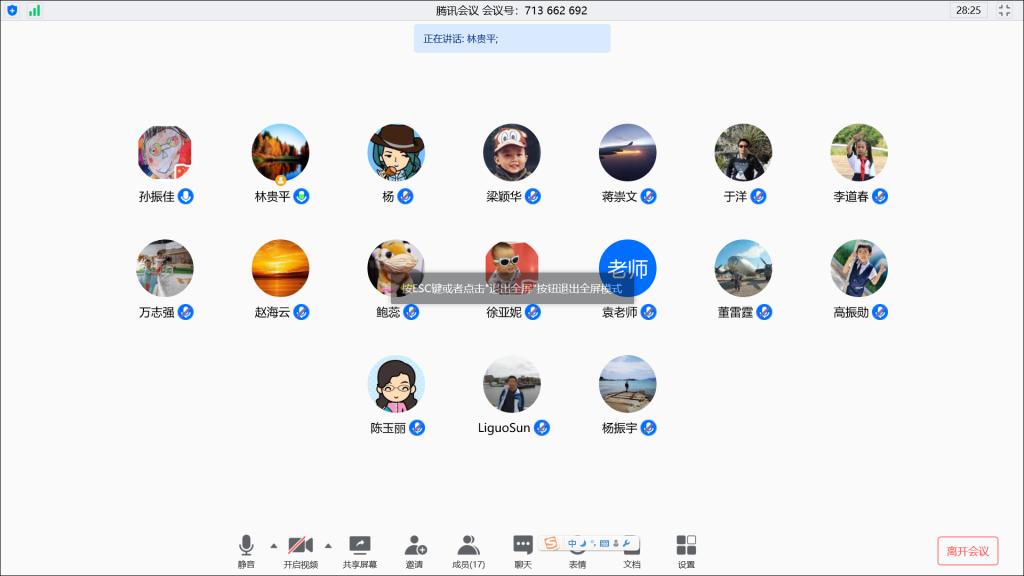
Task: Mute the microphone with 静音 button
Action: coord(246,549)
